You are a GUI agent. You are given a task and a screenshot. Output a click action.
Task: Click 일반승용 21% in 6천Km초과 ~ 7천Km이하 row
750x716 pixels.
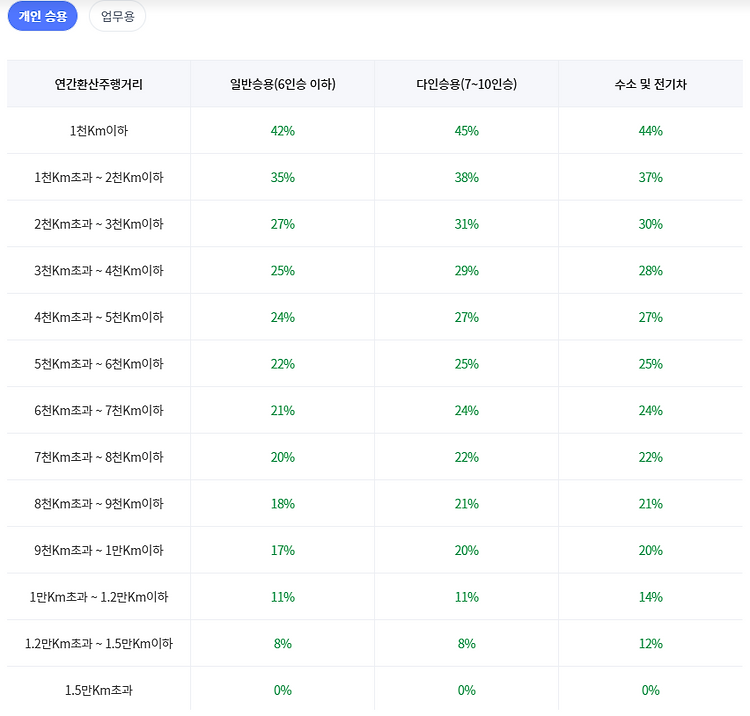(282, 410)
